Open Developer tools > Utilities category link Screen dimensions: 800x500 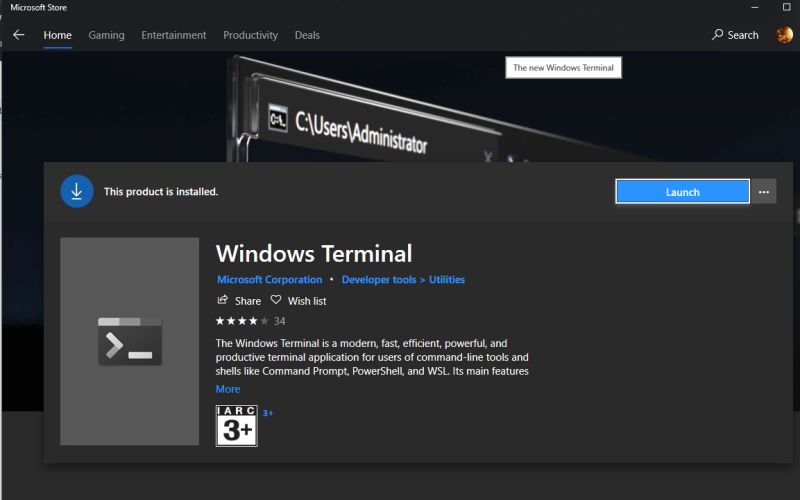coord(403,280)
